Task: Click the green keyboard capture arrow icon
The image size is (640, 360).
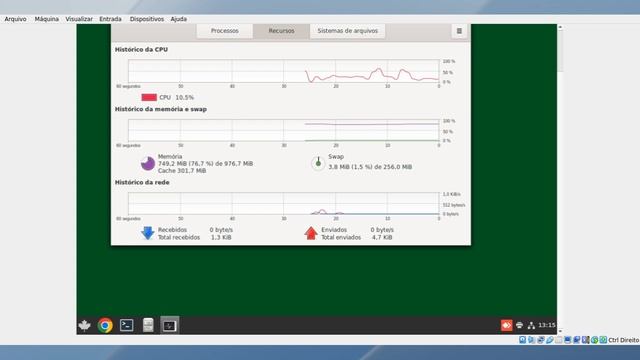Action: (x=603, y=340)
